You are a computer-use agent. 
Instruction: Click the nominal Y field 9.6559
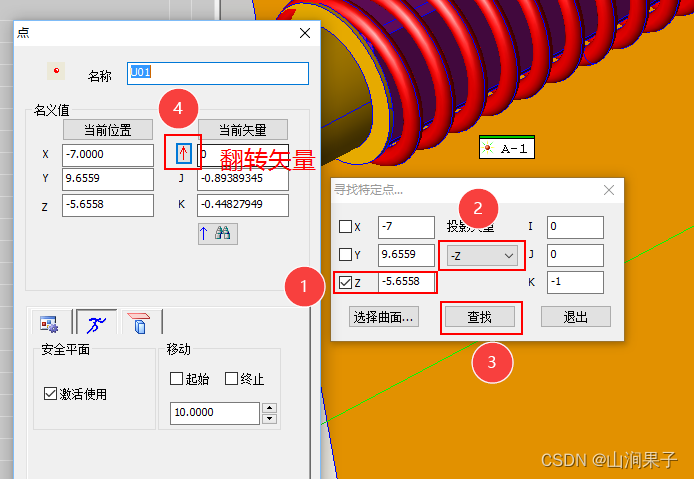click(x=108, y=179)
